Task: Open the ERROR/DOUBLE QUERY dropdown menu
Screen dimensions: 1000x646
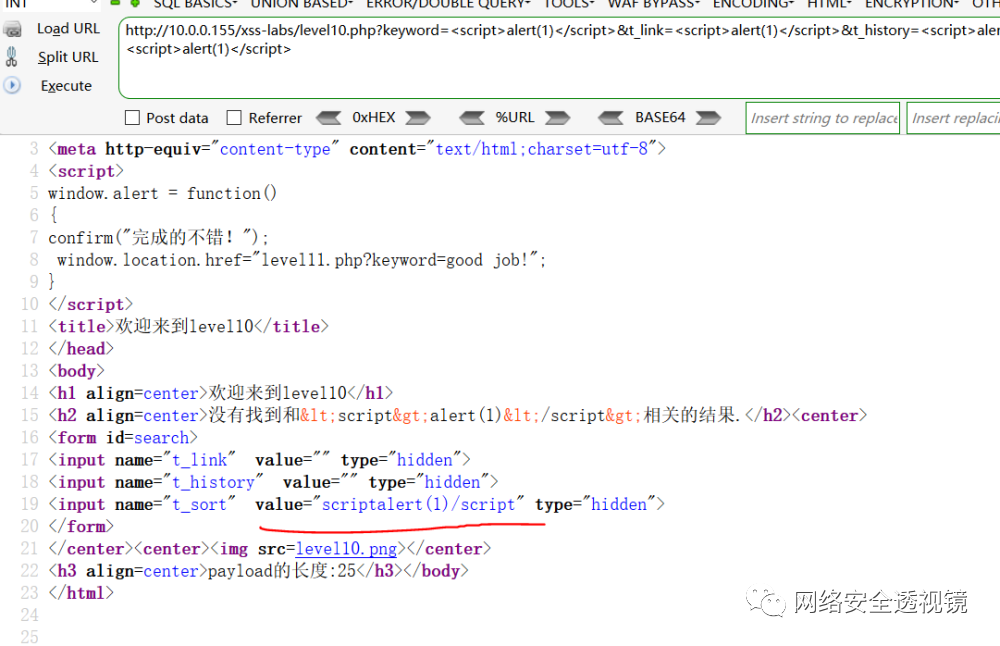Action: click(448, 4)
